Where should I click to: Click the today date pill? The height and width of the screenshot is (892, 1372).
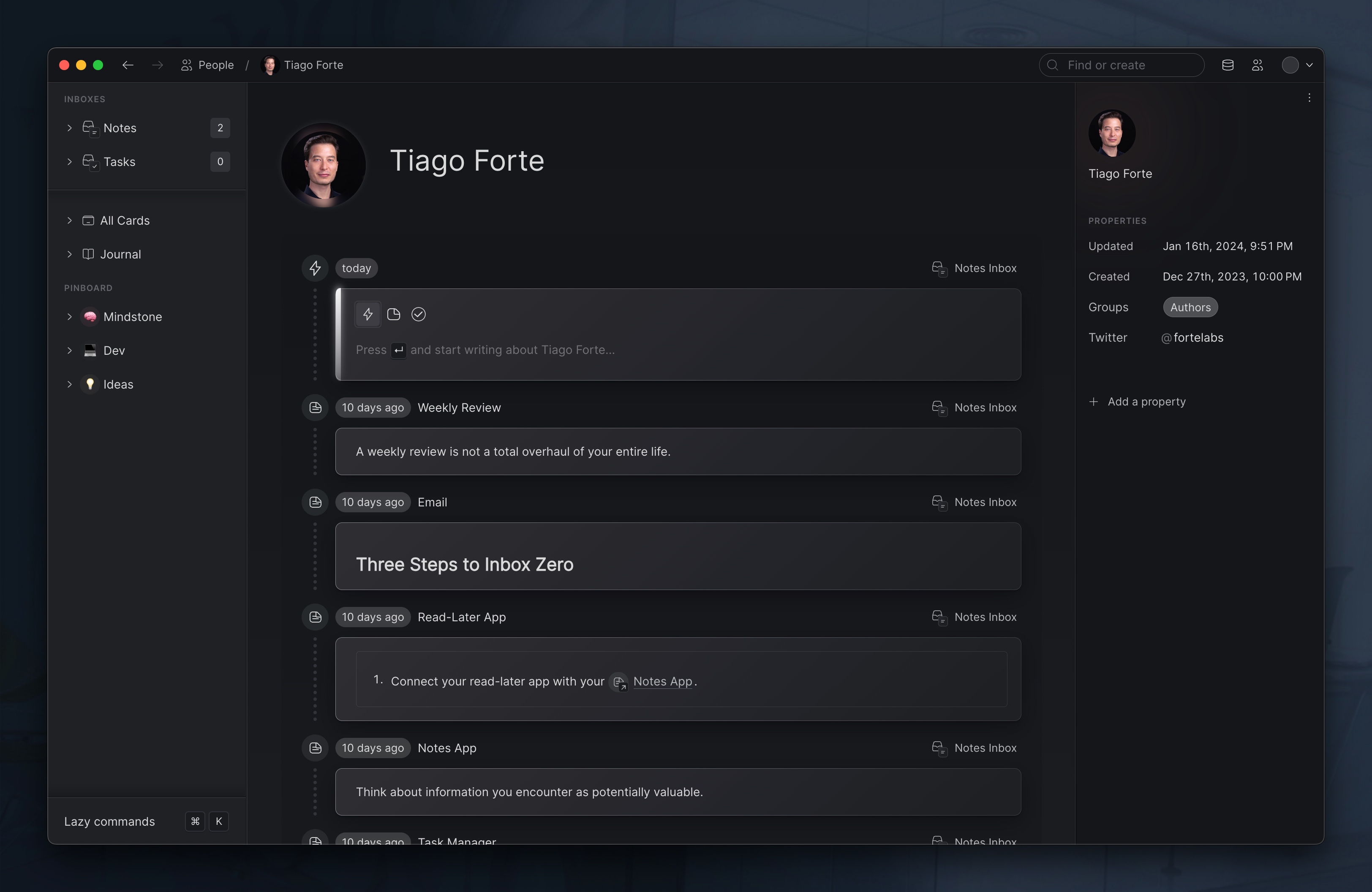[x=356, y=268]
